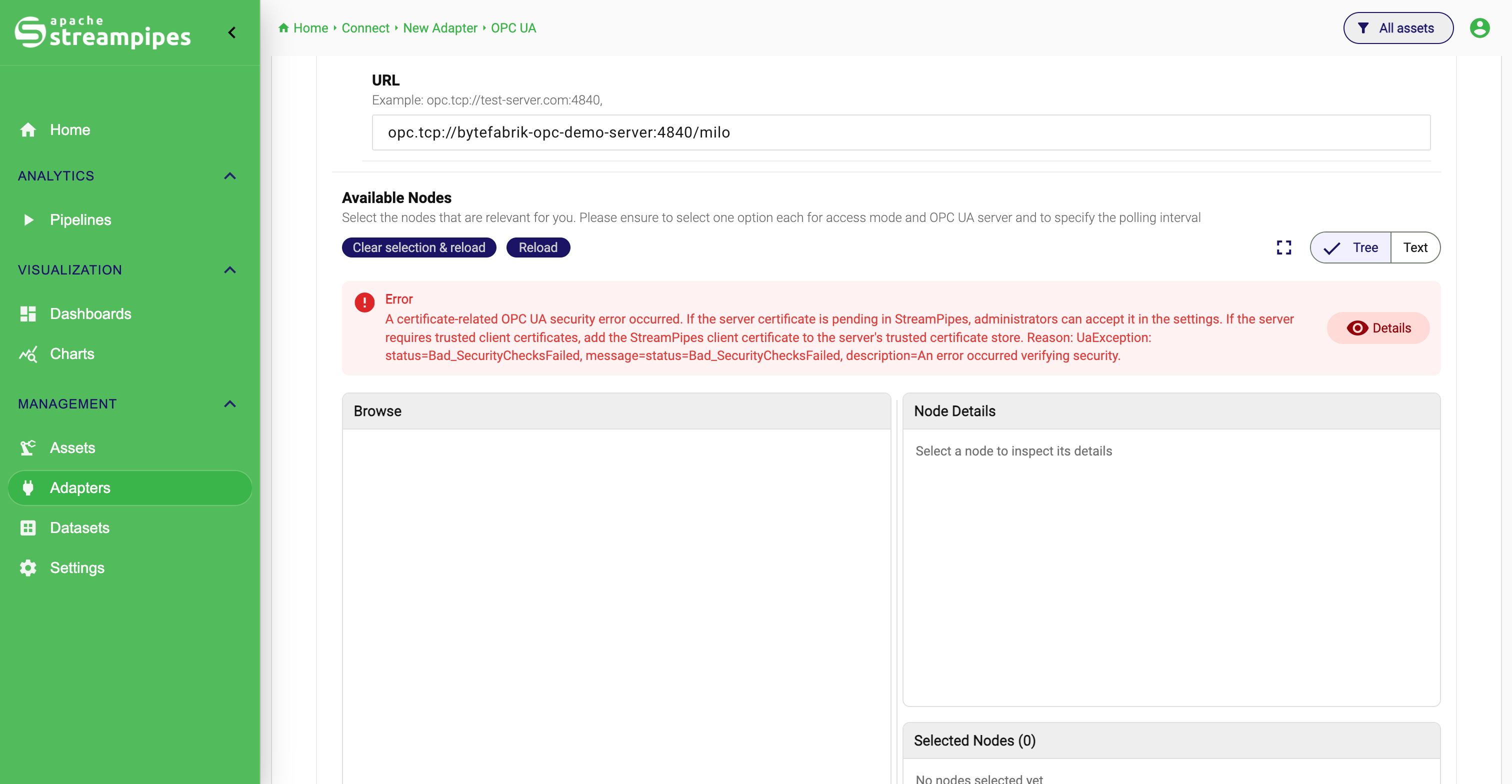Click the filter funnel icon

point(1363,28)
